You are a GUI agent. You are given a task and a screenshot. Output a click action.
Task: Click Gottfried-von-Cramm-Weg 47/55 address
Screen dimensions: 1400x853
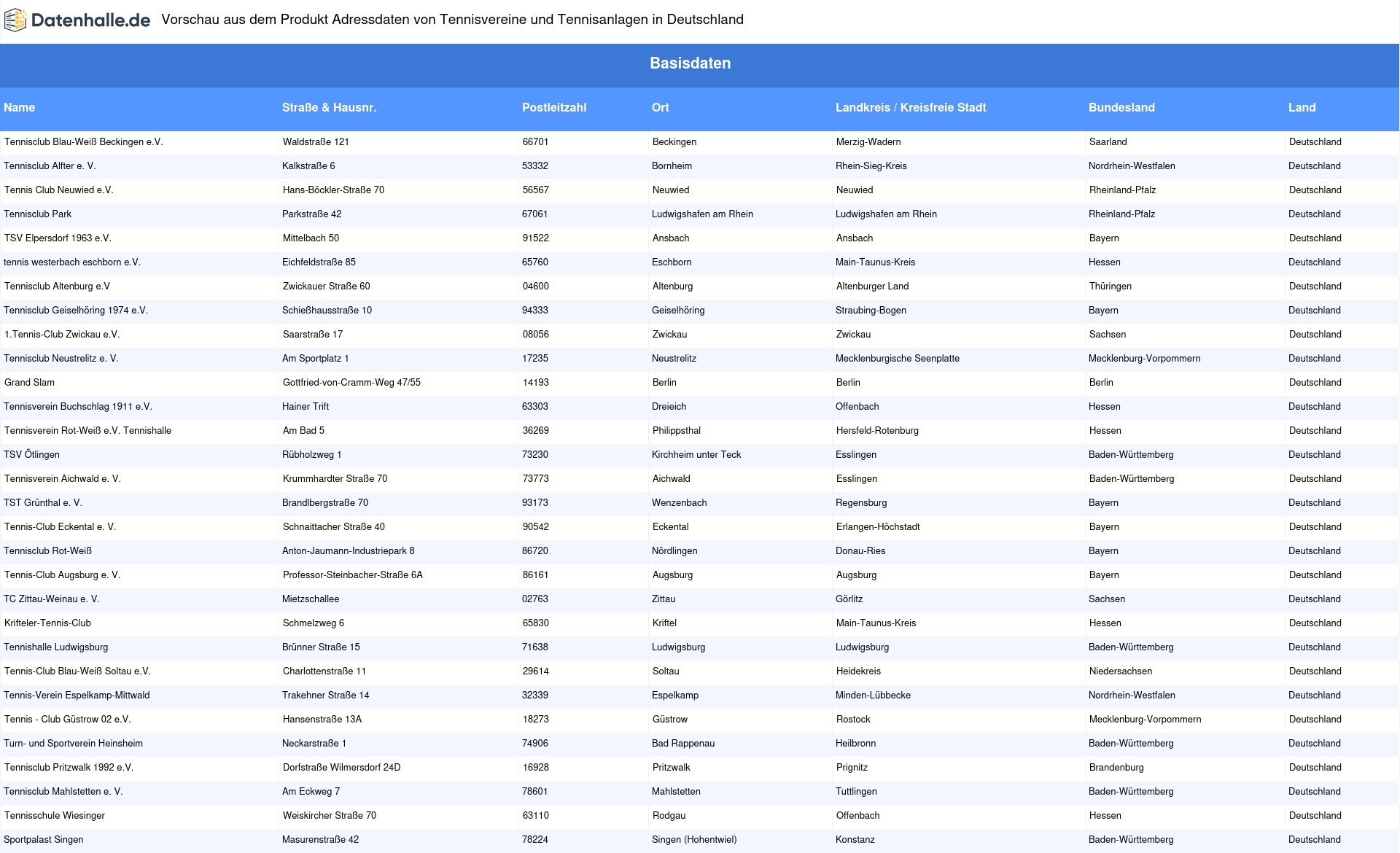[351, 383]
